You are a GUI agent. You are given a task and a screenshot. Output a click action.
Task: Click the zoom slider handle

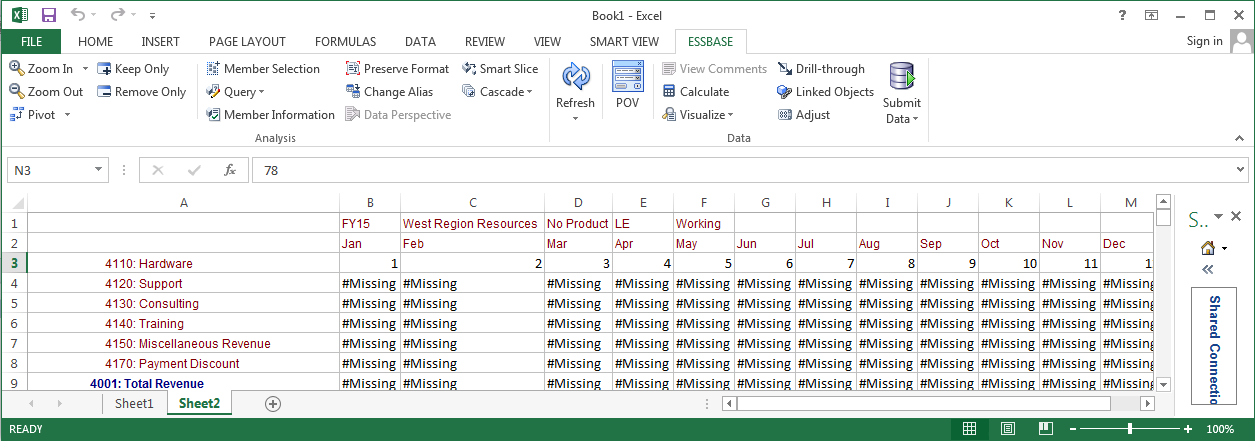[x=1130, y=429]
